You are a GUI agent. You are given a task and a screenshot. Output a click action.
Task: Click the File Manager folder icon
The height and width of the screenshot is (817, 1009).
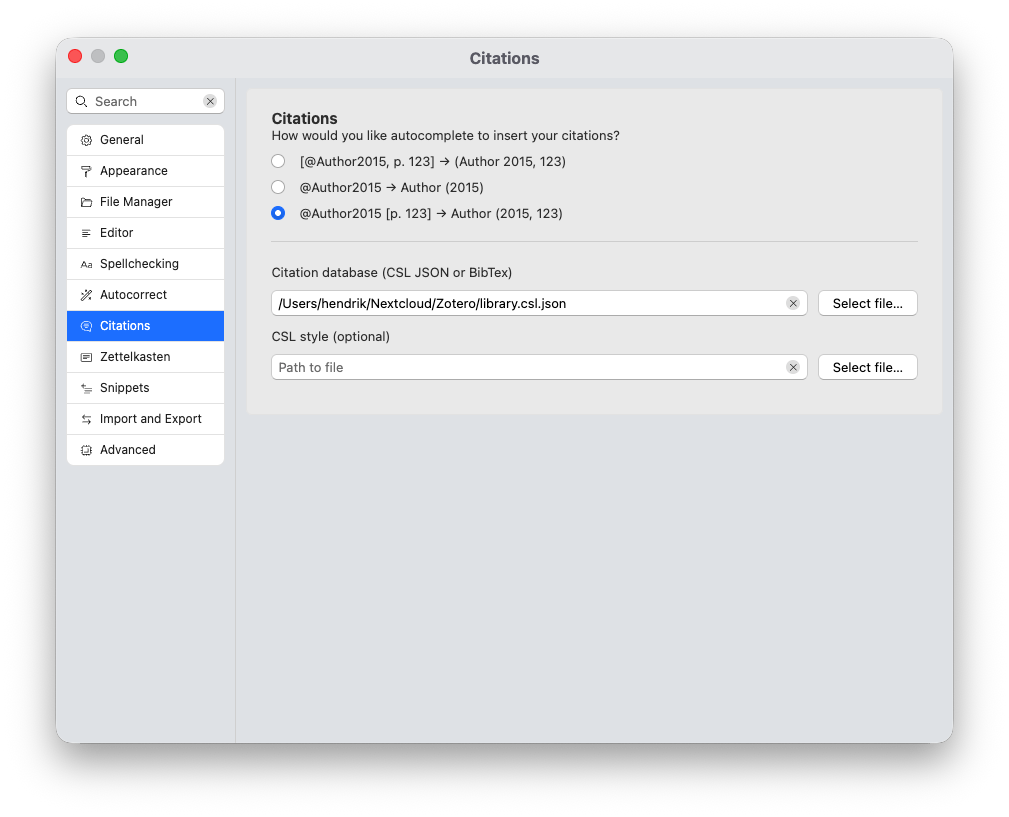pos(86,202)
